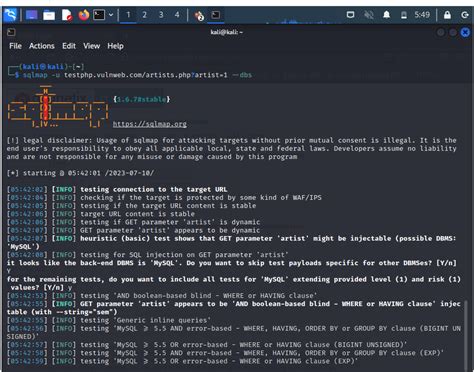Open terminal emulator launcher in panel
Screen dimensions: 474x372
pyautogui.click(x=99, y=15)
